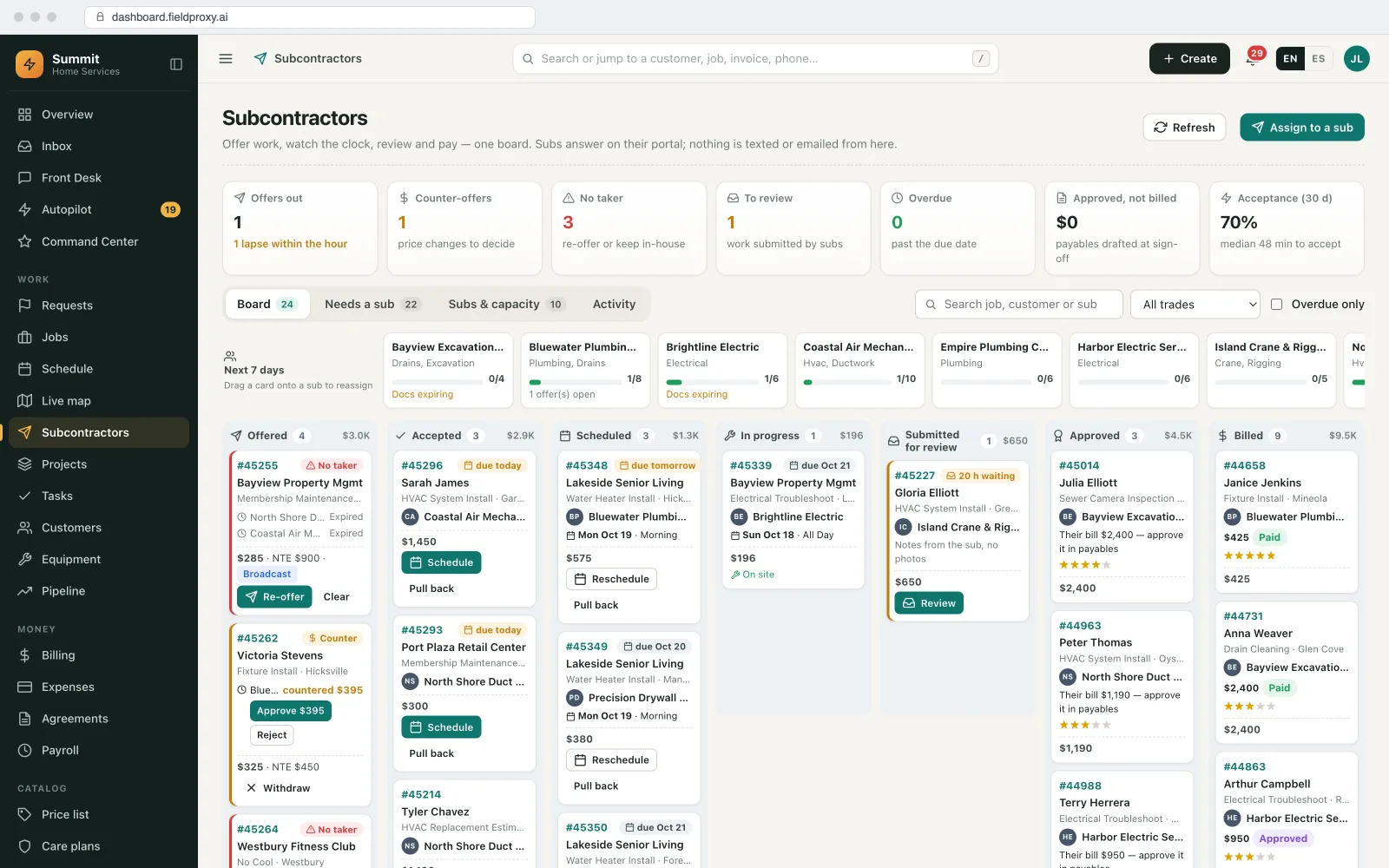Open the Activity tab
The image size is (1389, 868).
point(614,304)
